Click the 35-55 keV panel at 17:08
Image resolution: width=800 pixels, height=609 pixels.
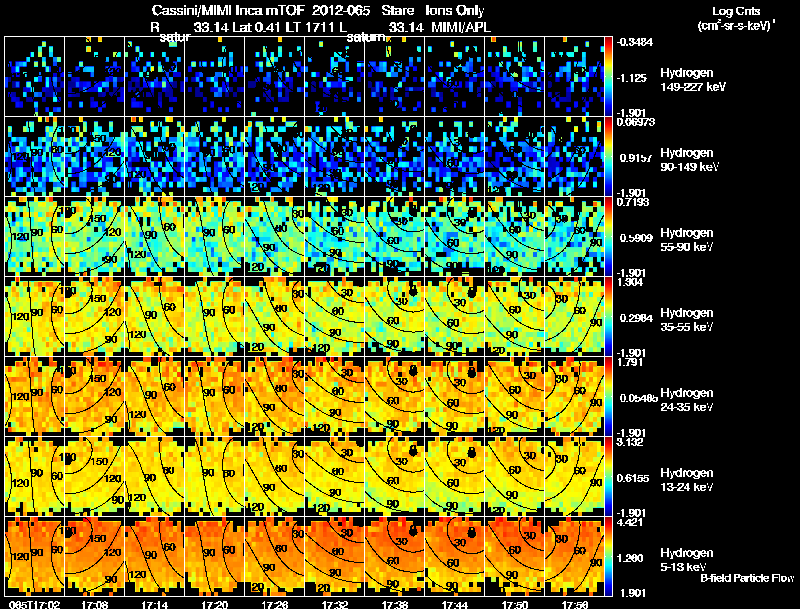[x=94, y=316]
